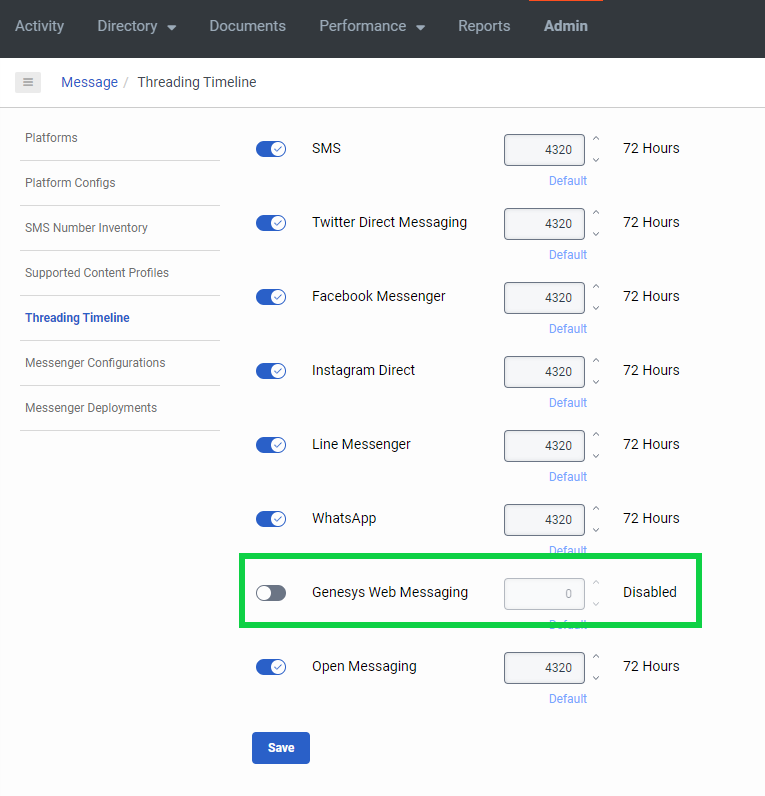Turn off the WhatsApp threading toggle
The width and height of the screenshot is (765, 796).
tap(271, 519)
